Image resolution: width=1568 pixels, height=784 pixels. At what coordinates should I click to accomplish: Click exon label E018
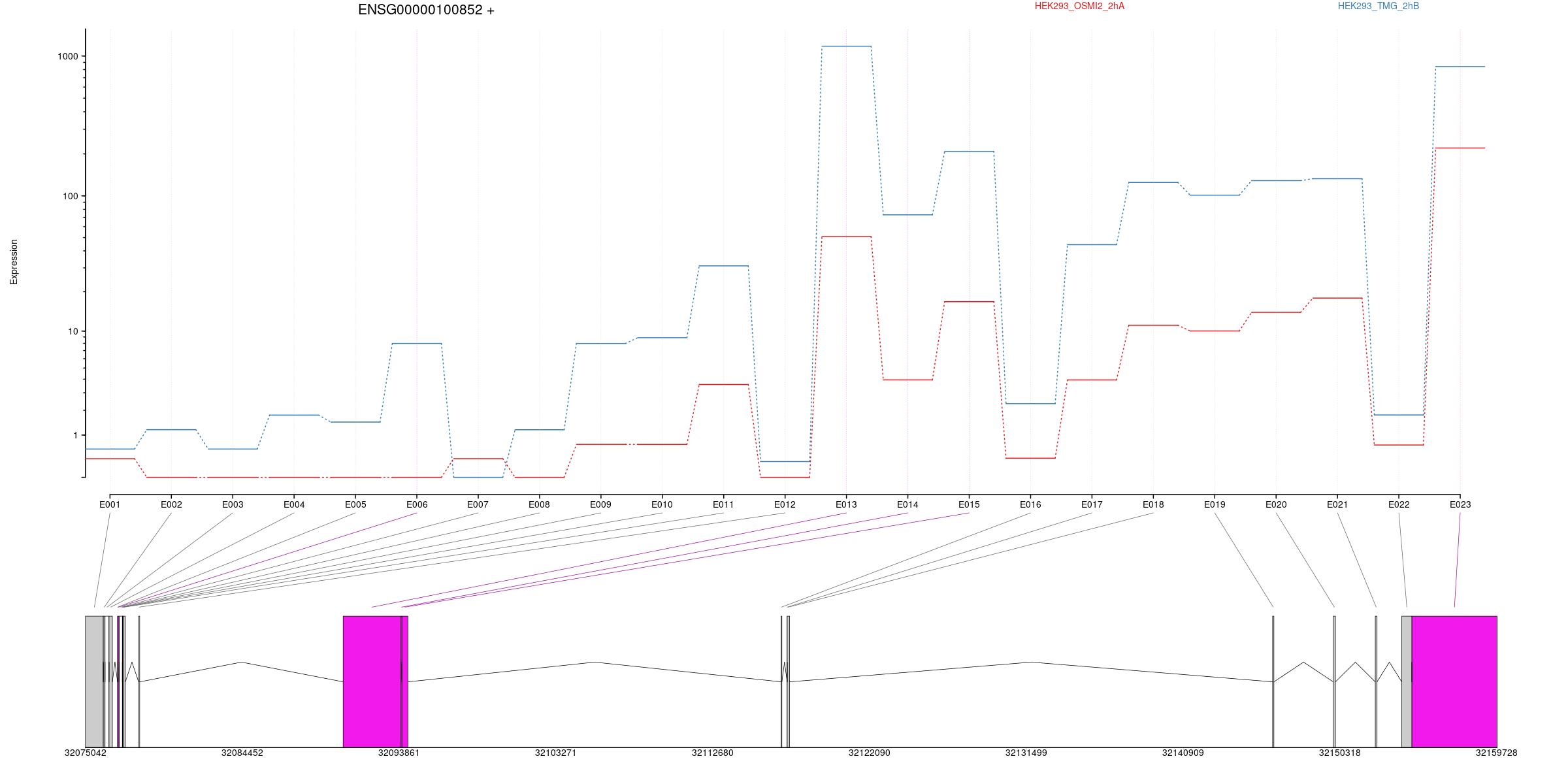click(x=1153, y=504)
